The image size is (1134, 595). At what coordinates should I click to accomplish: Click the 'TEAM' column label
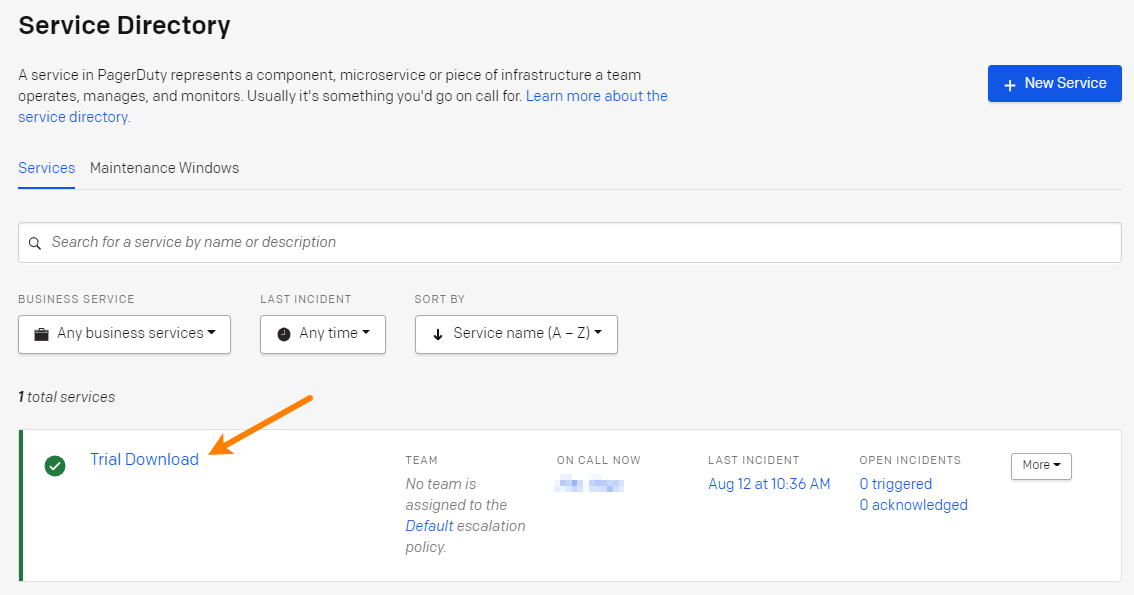[x=422, y=460]
